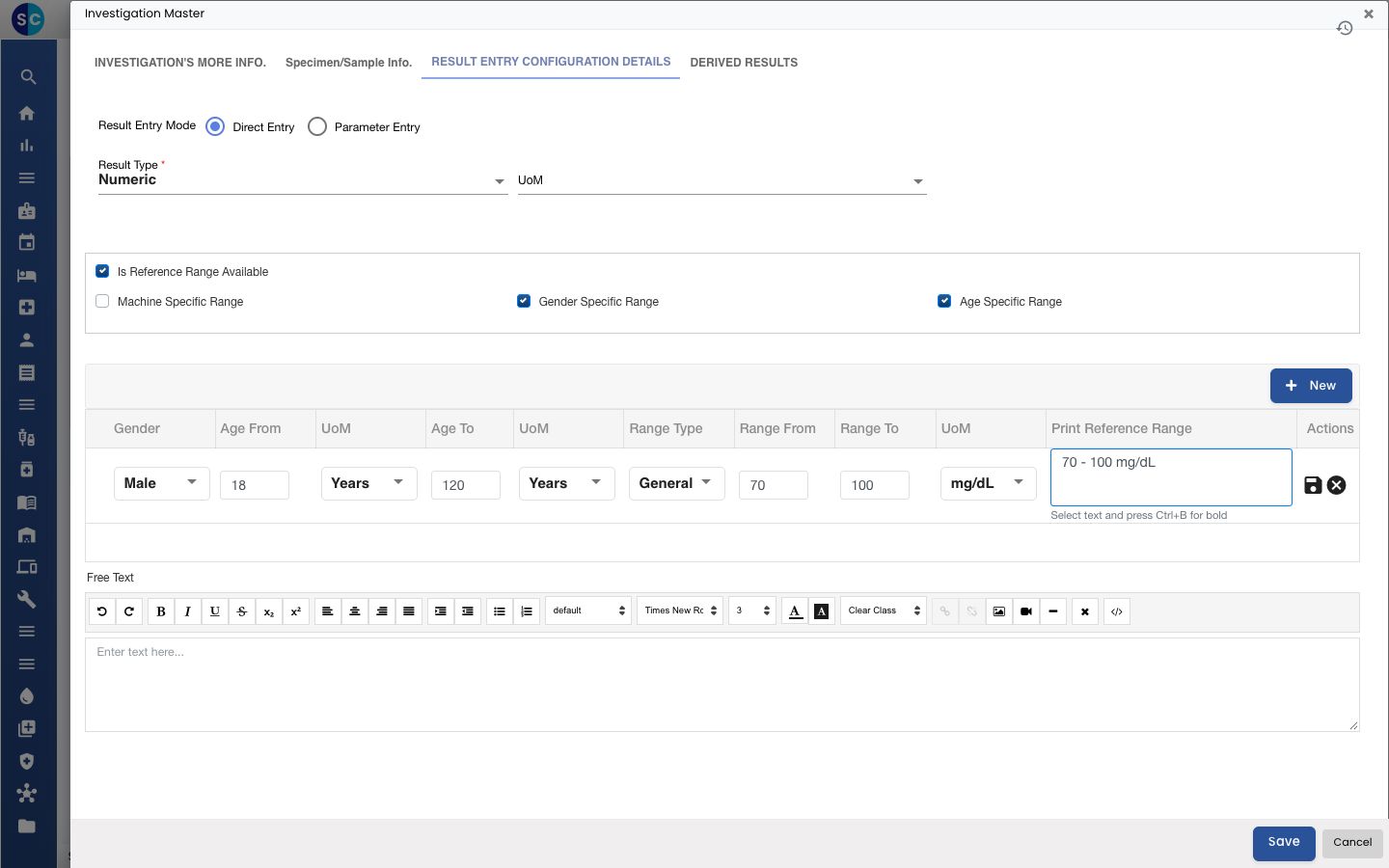The width and height of the screenshot is (1389, 868).
Task: Delete the Male reference range row
Action: coord(1336,485)
